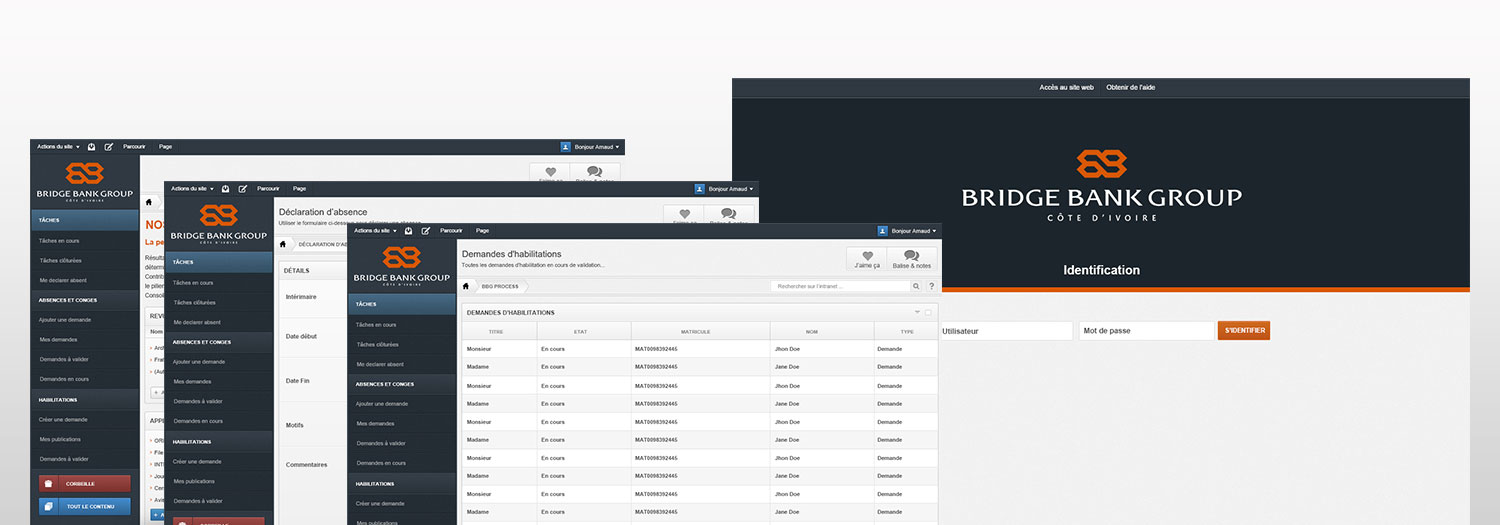
Task: Follow the Accès au site web link
Action: 1066,87
